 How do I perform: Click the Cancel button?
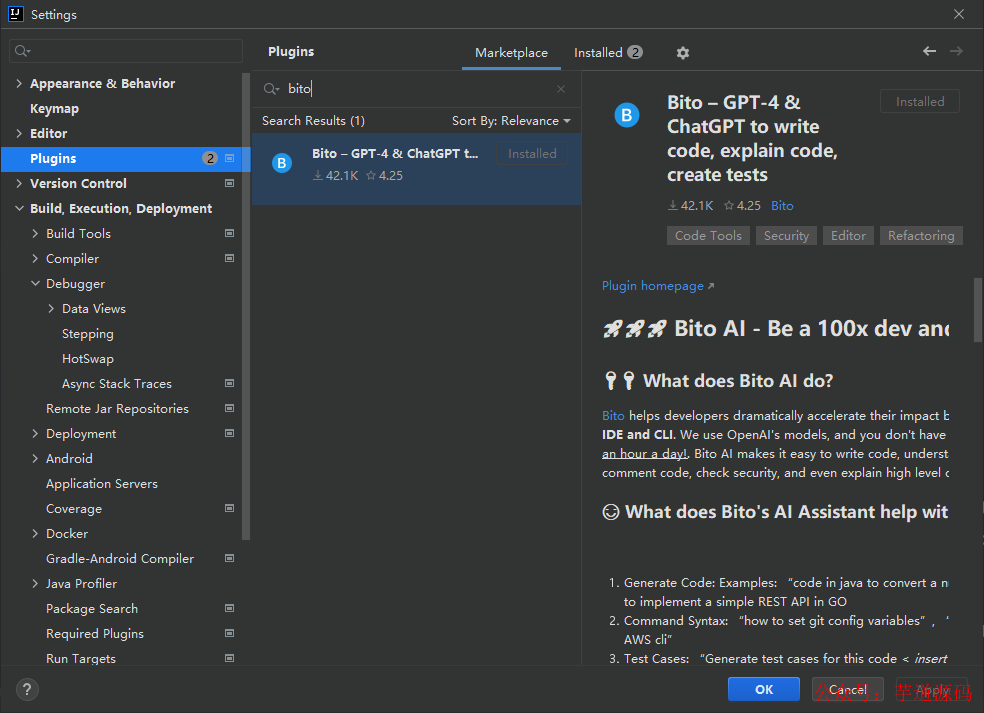tap(847, 689)
